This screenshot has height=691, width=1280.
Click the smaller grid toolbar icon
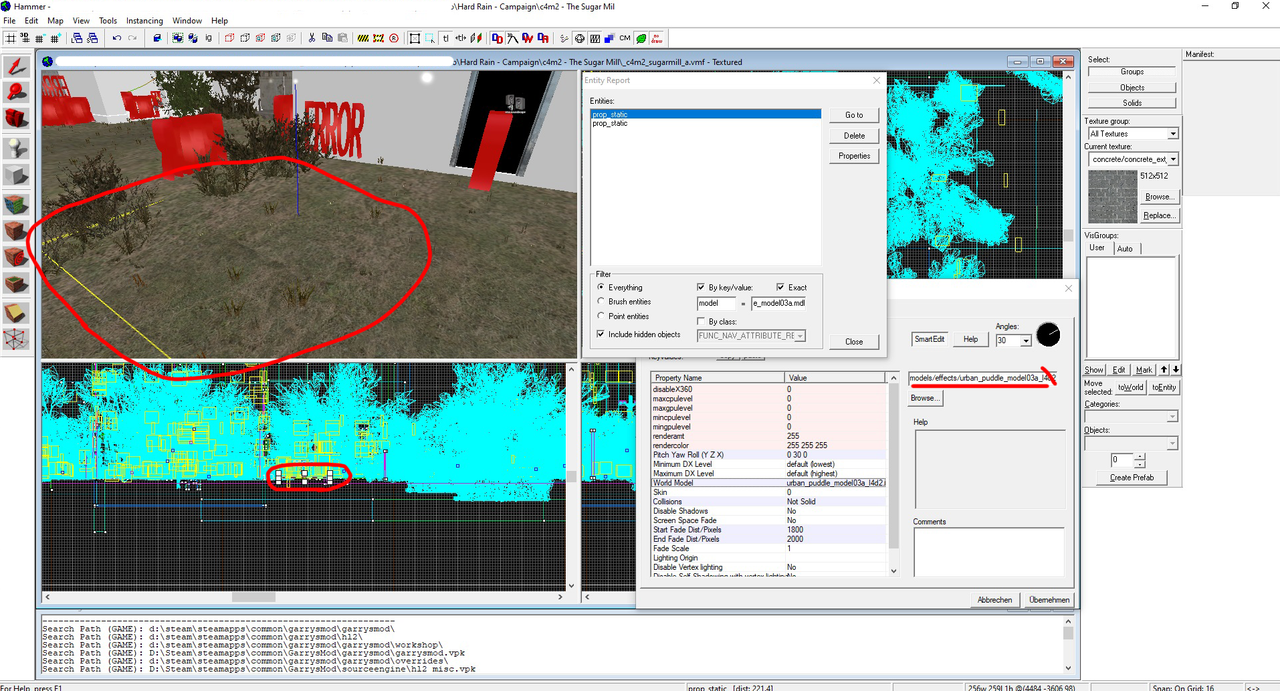40,38
